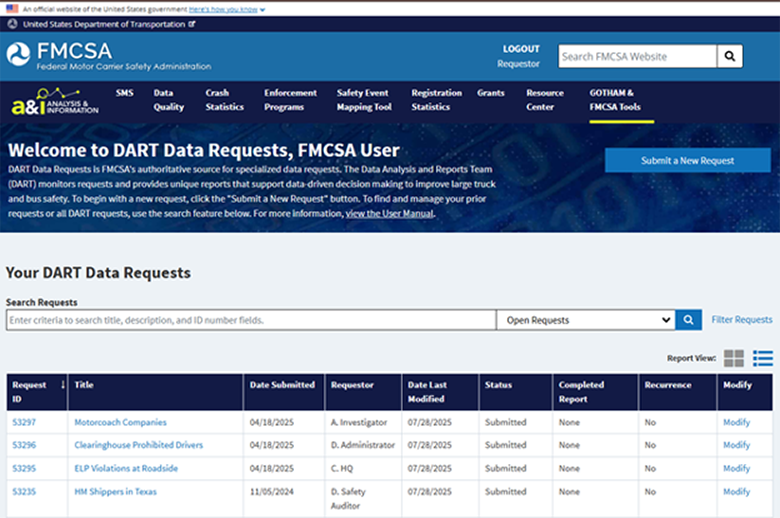Open the Open Requests dropdown
The height and width of the screenshot is (518, 780).
[x=586, y=320]
